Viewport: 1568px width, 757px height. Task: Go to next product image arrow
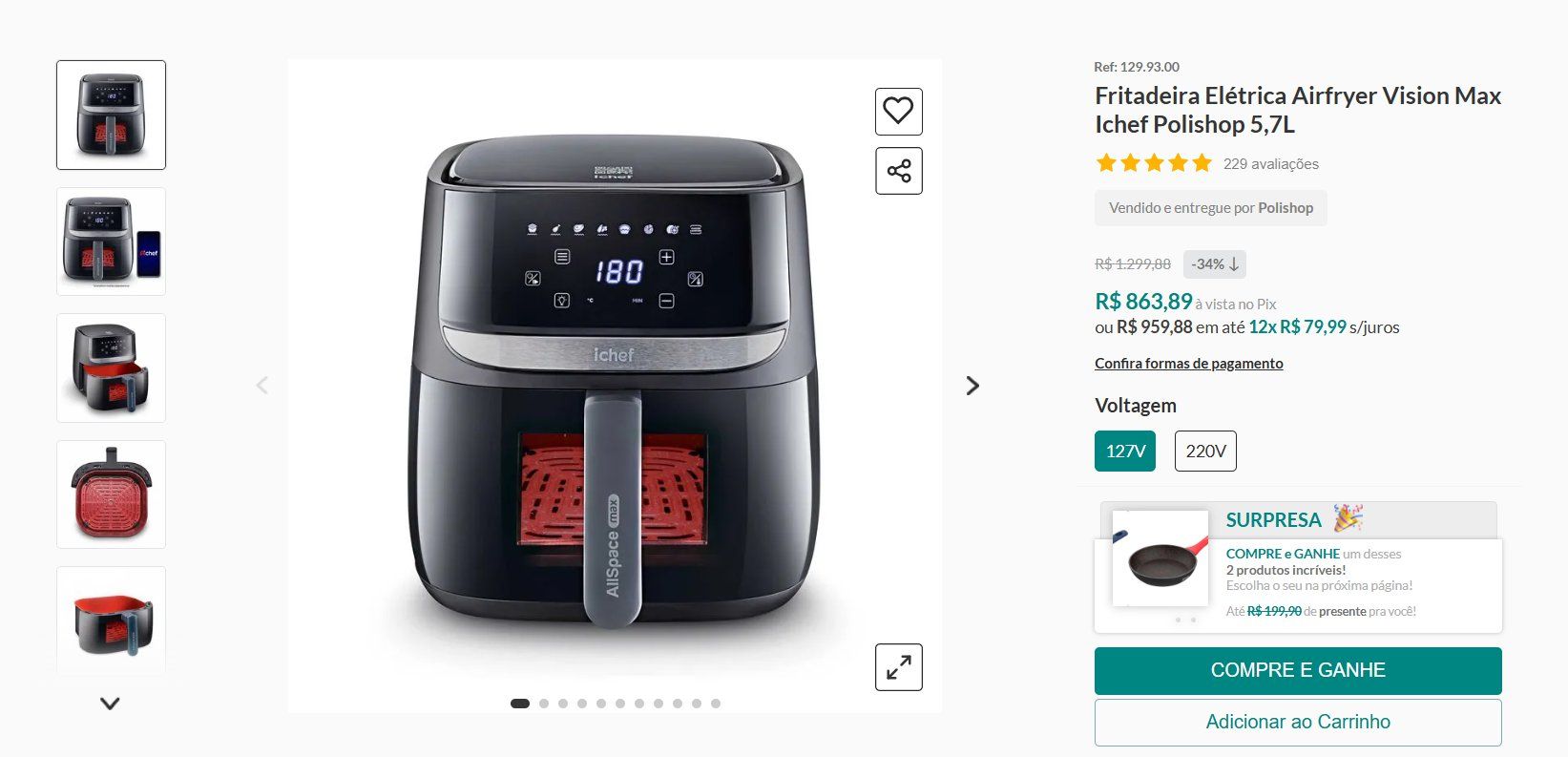point(972,386)
